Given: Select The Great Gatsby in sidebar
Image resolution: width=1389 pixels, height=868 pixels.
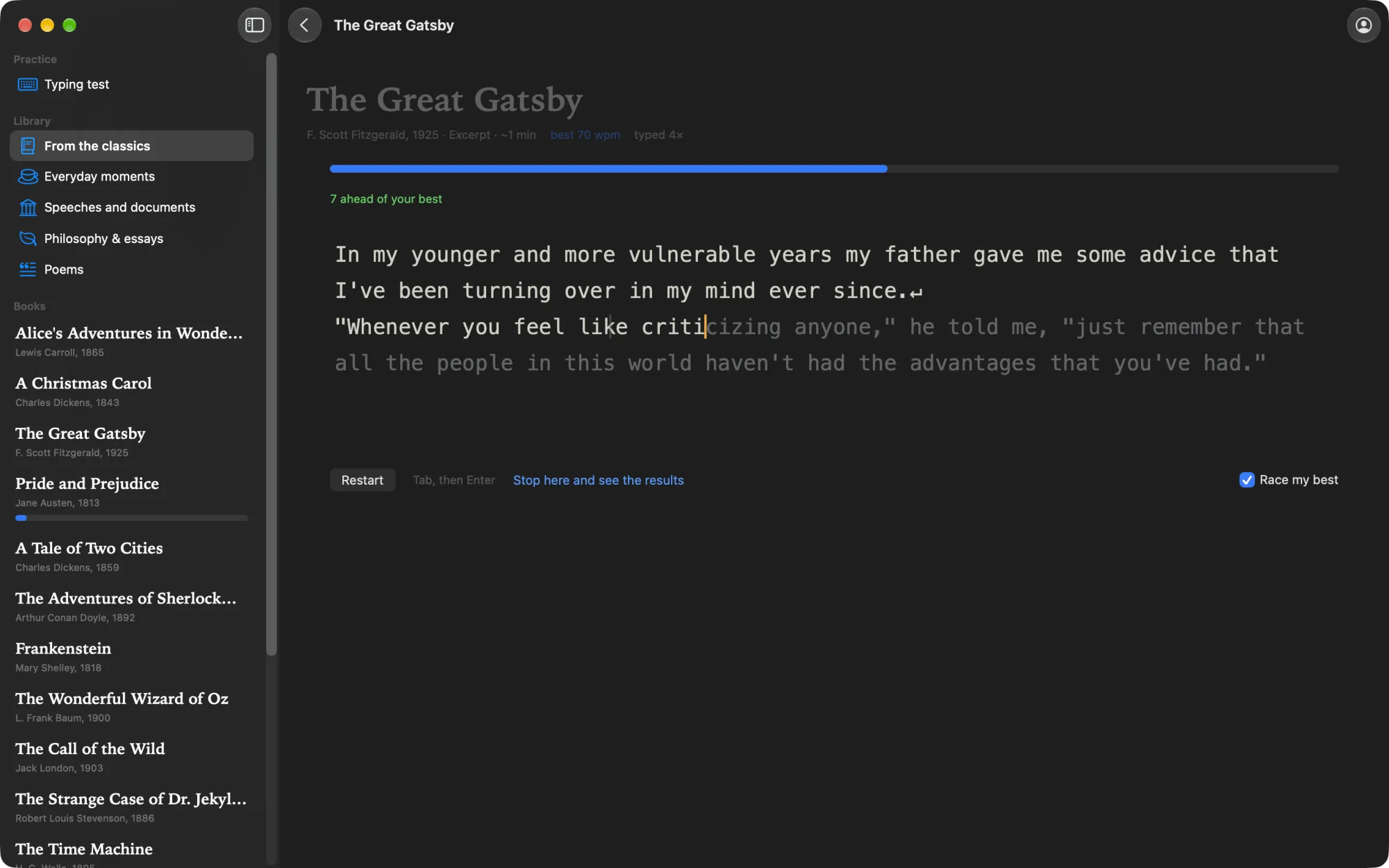Looking at the screenshot, I should coord(132,442).
